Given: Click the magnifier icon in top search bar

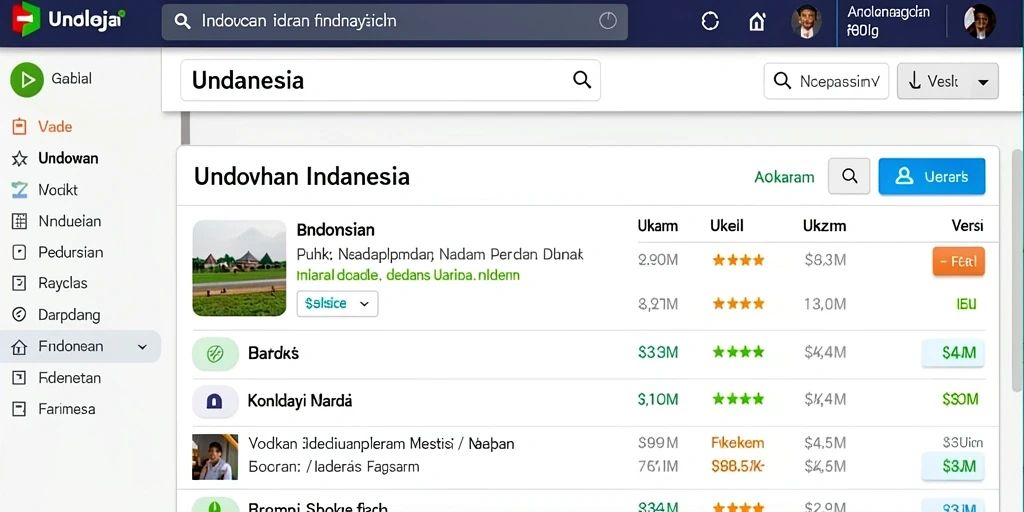Looking at the screenshot, I should tap(183, 22).
